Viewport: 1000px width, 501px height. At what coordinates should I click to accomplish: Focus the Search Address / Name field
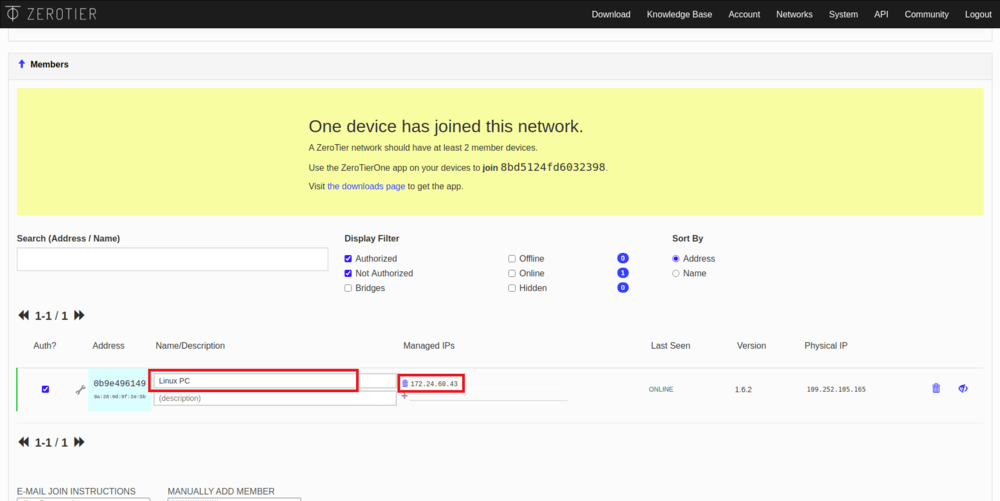pos(172,259)
